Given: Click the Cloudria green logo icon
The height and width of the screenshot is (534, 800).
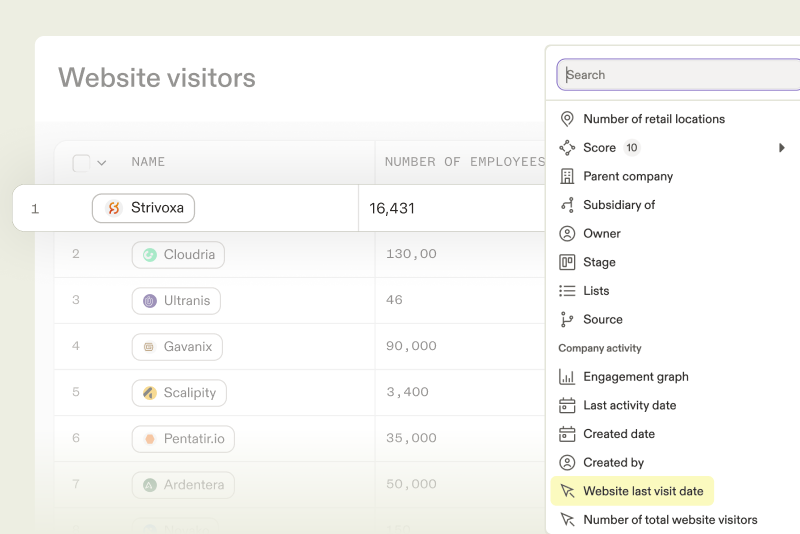Looking at the screenshot, I should tap(149, 255).
